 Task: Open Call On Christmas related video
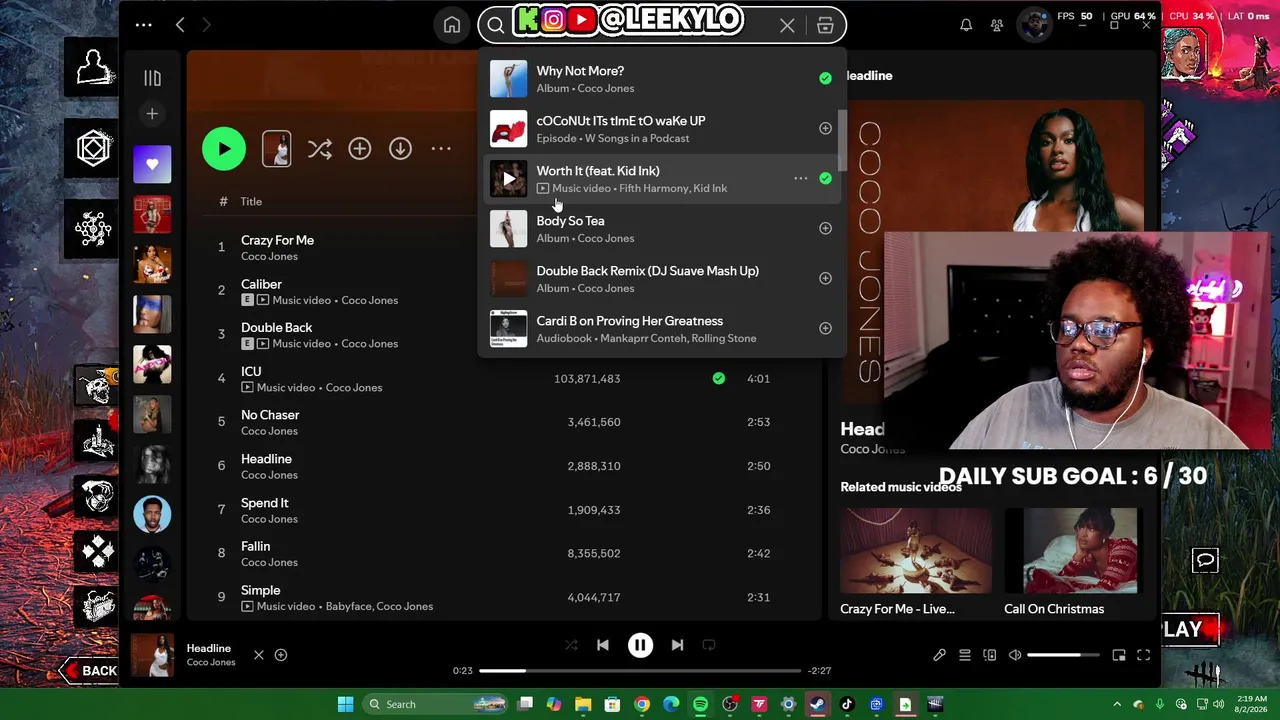[x=1071, y=562]
